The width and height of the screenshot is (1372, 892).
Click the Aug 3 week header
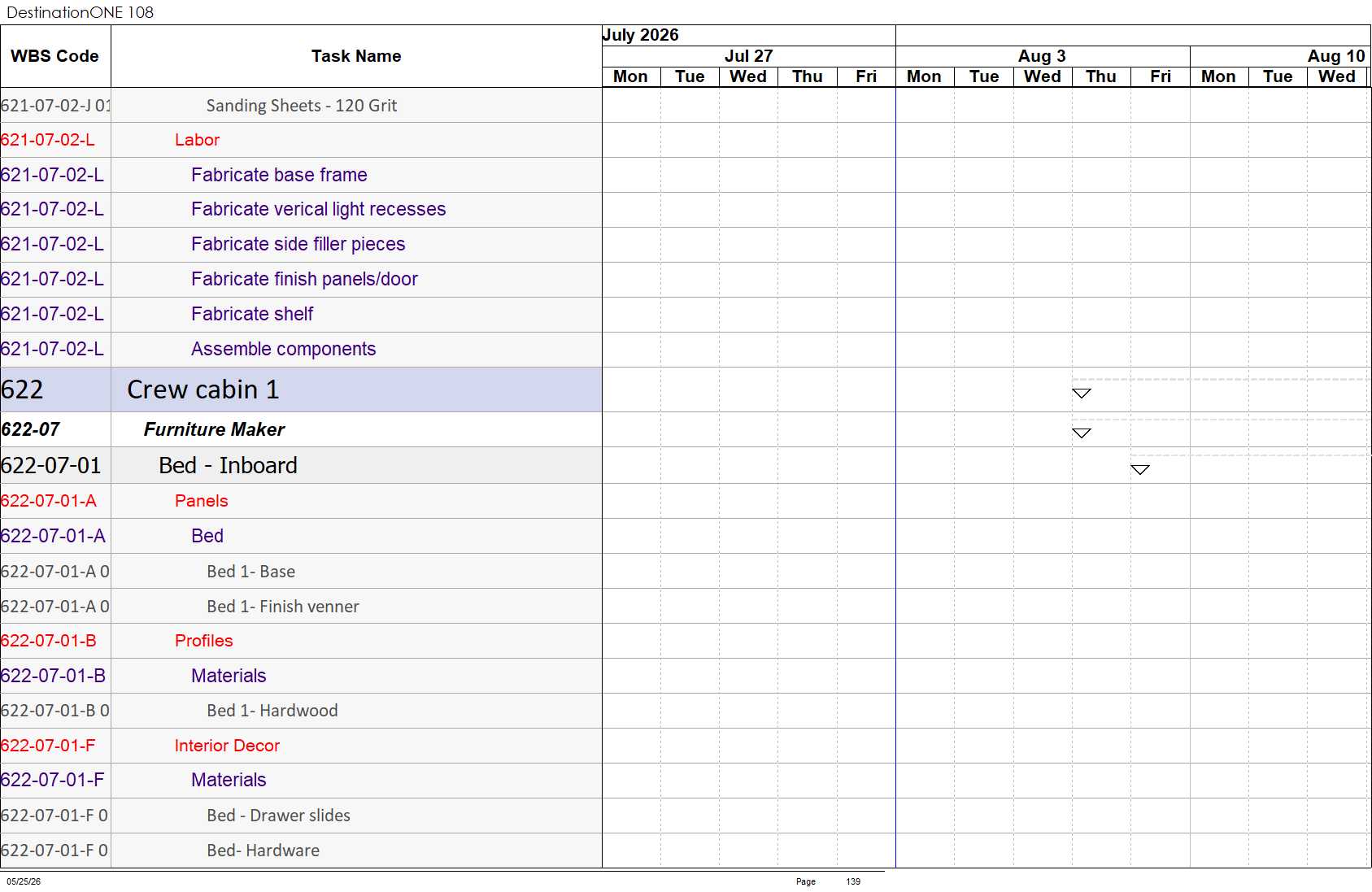1043,56
